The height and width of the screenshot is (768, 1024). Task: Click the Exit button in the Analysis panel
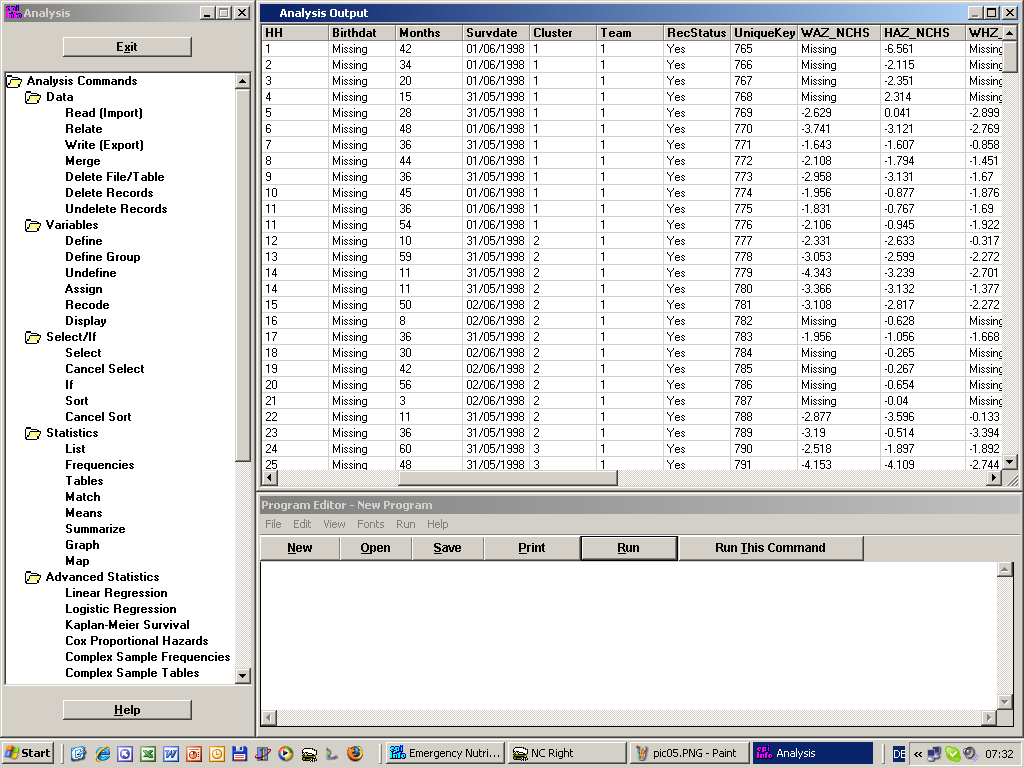click(127, 47)
